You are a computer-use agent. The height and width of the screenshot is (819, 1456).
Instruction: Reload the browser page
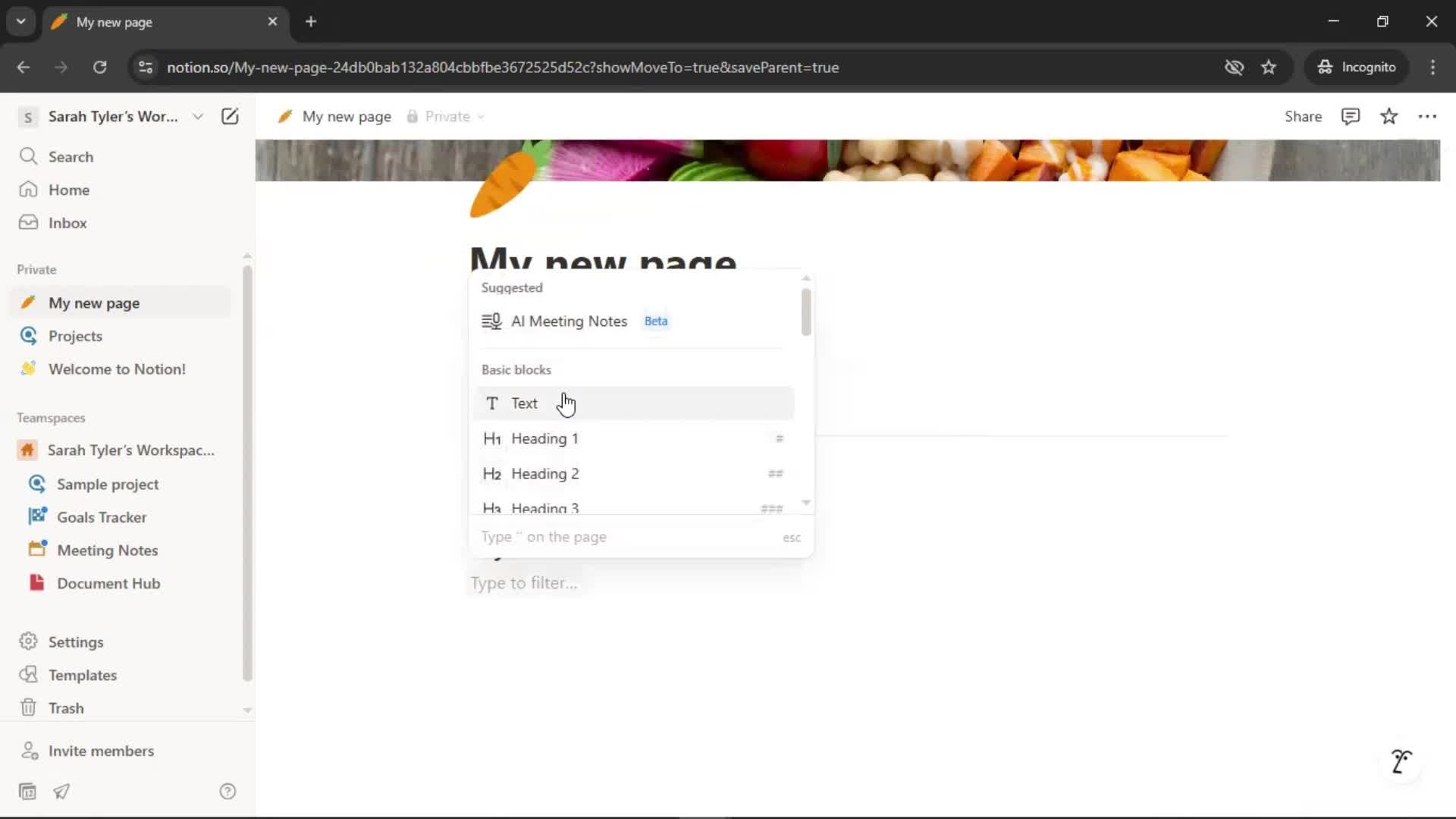pos(99,67)
